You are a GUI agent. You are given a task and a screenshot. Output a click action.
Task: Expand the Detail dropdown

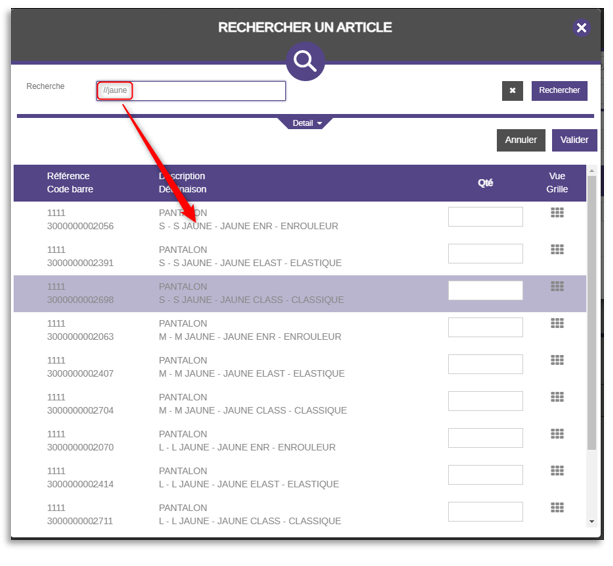point(307,123)
